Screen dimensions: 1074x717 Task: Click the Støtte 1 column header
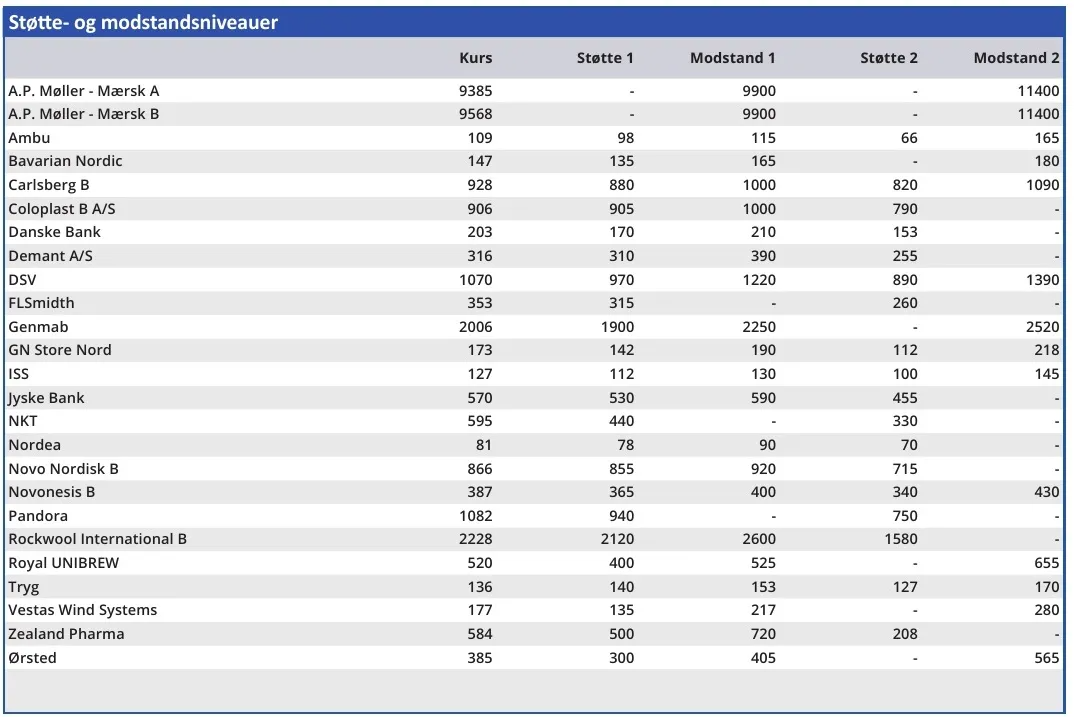click(605, 58)
